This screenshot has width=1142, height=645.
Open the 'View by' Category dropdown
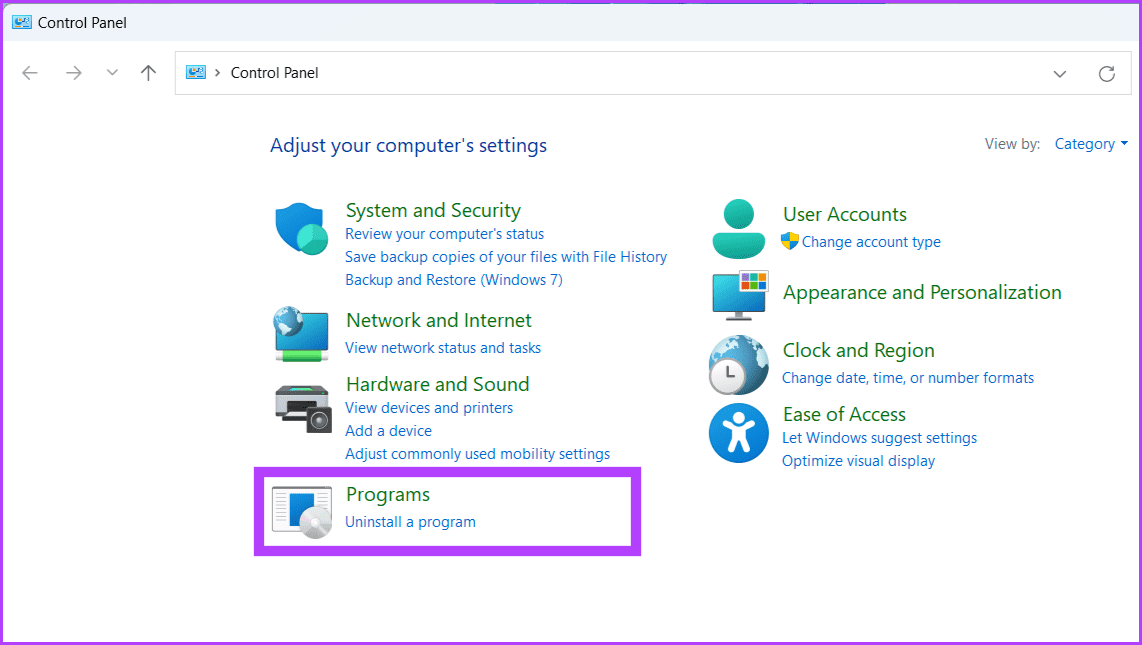pyautogui.click(x=1091, y=143)
